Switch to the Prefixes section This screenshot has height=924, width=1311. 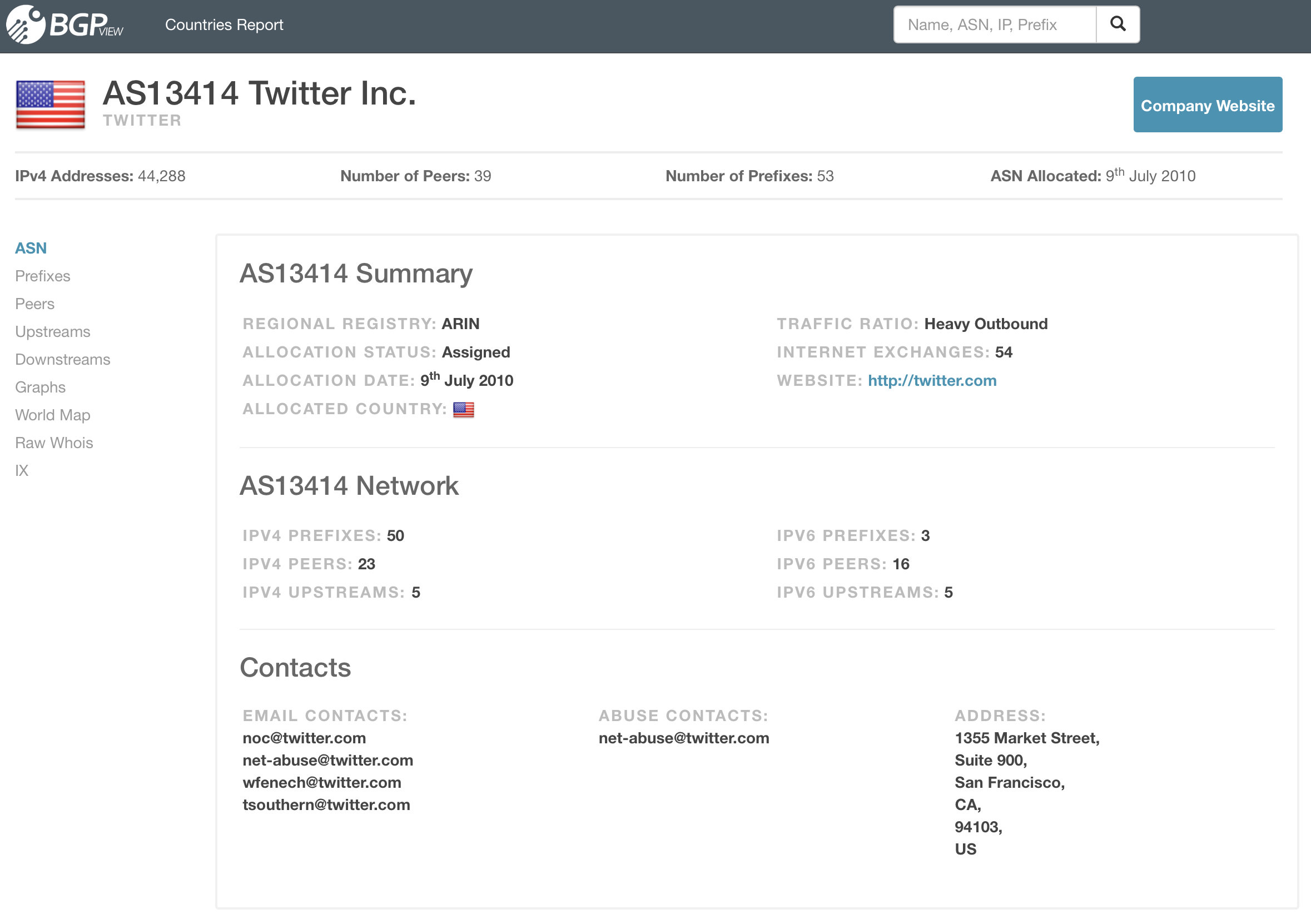(43, 276)
